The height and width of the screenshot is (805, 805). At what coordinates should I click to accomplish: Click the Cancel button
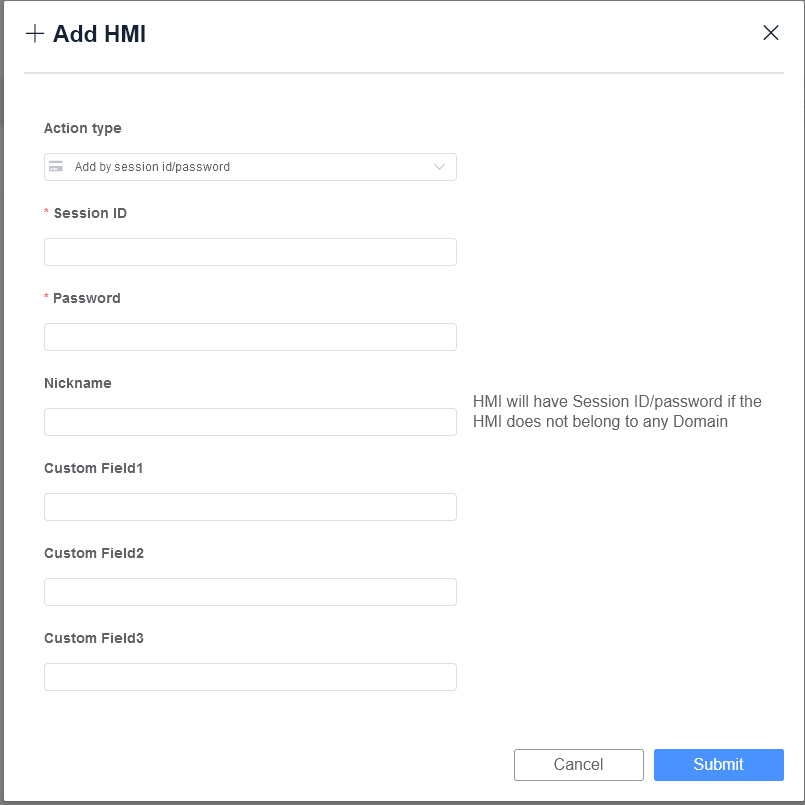pos(579,764)
